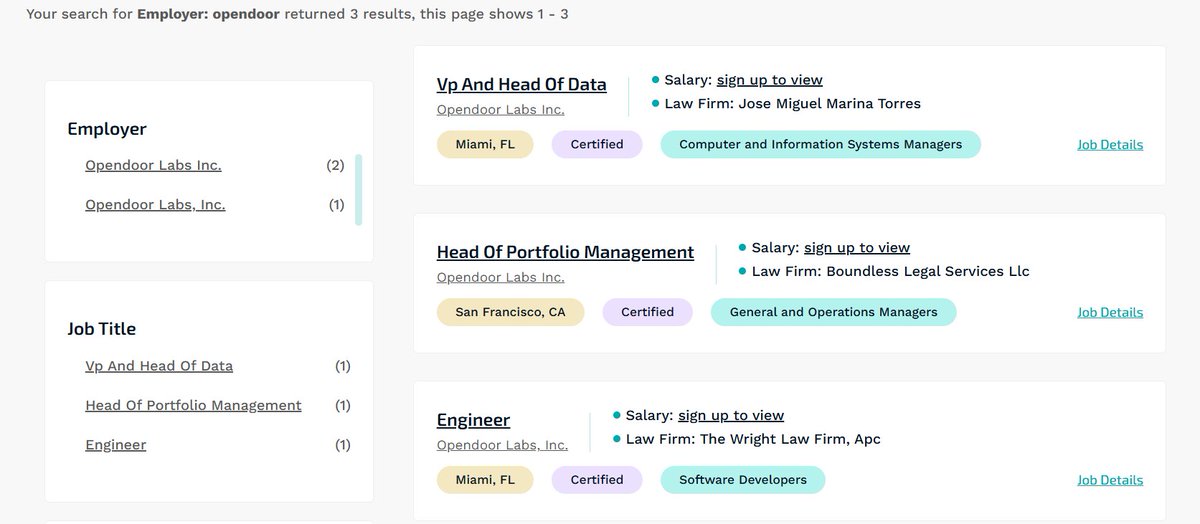1200x524 pixels.
Task: Open the Vp And Head Of Data job listing title
Action: coord(521,84)
